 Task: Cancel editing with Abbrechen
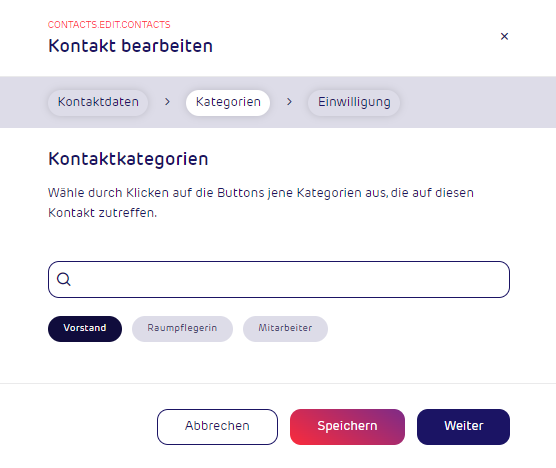217,427
